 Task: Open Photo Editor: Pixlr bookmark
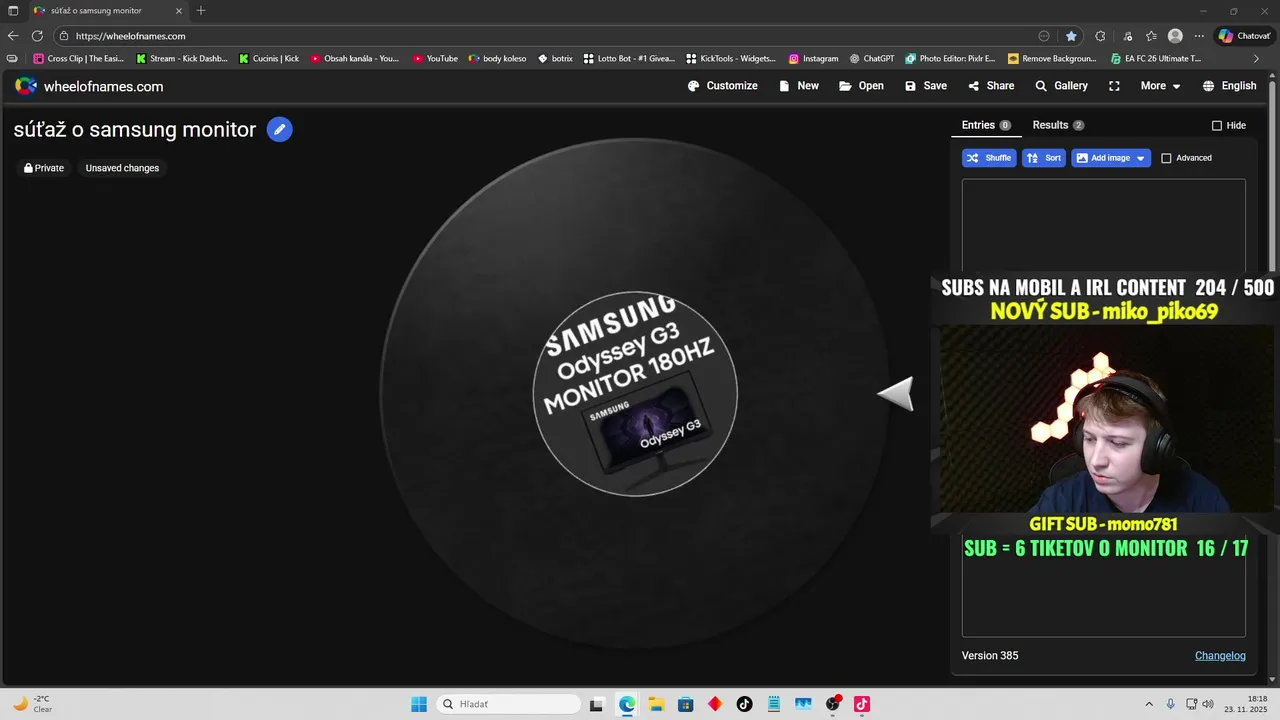click(951, 59)
